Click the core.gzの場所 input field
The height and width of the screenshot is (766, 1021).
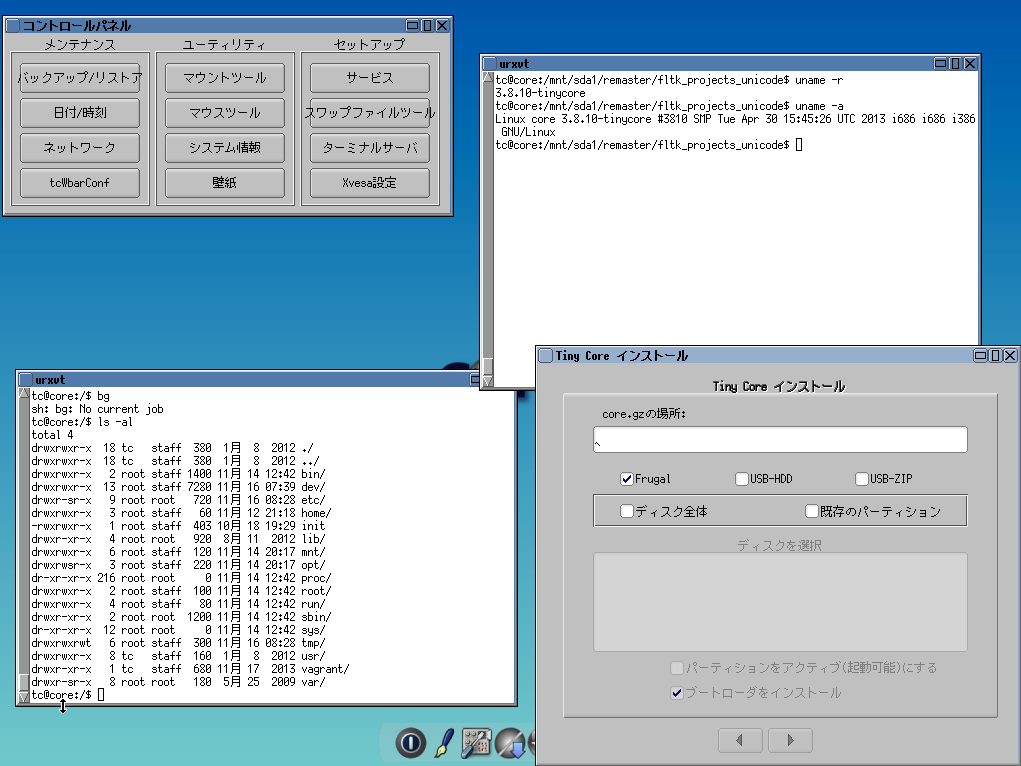tap(780, 440)
